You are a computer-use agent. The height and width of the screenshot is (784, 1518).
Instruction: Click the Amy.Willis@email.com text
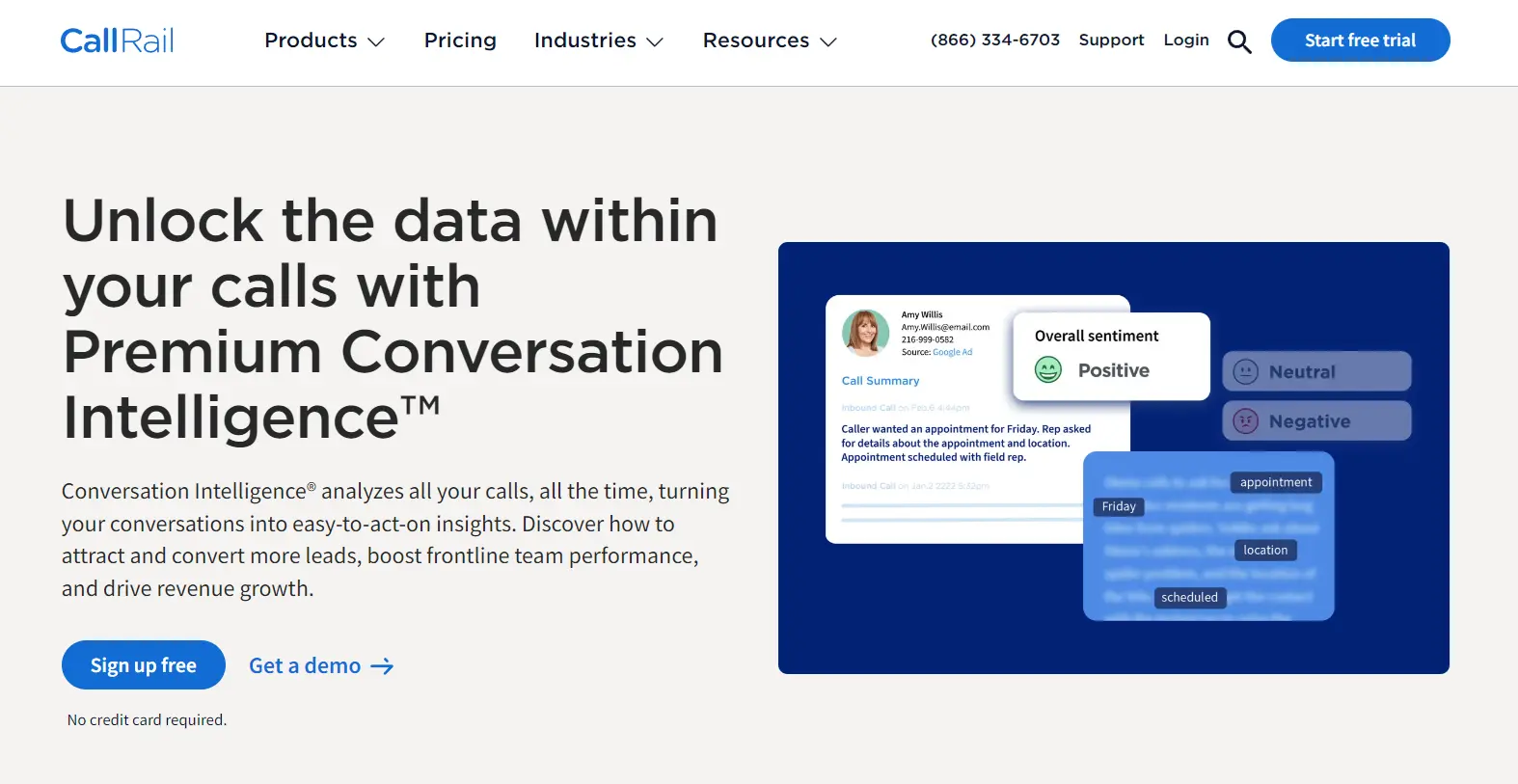945,327
